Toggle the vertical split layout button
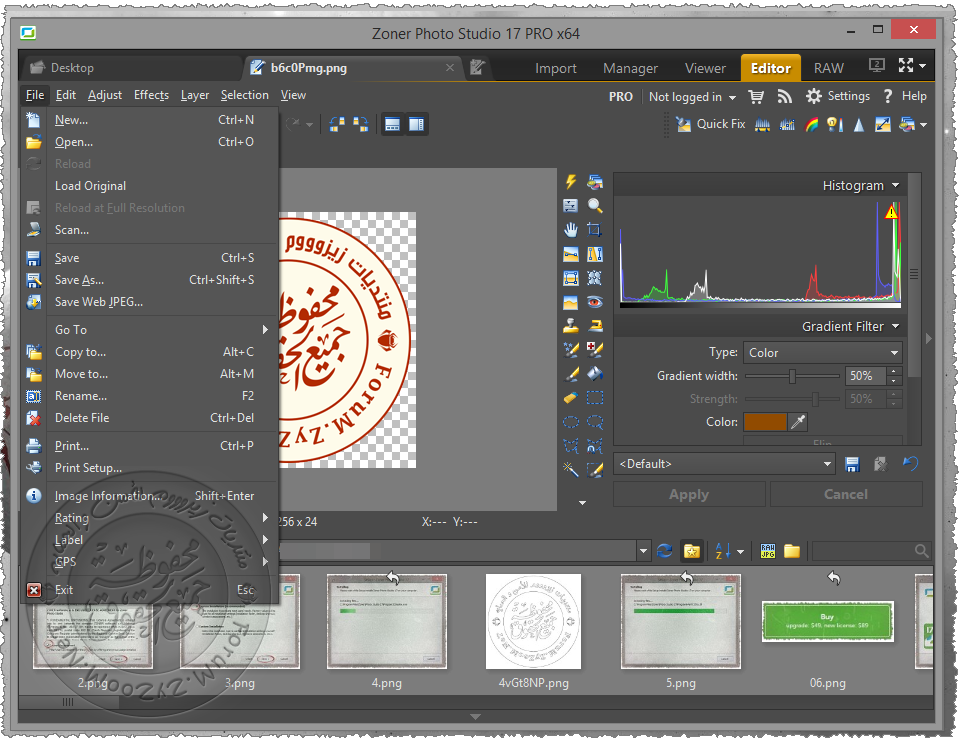Image resolution: width=960 pixels, height=743 pixels. pos(416,125)
